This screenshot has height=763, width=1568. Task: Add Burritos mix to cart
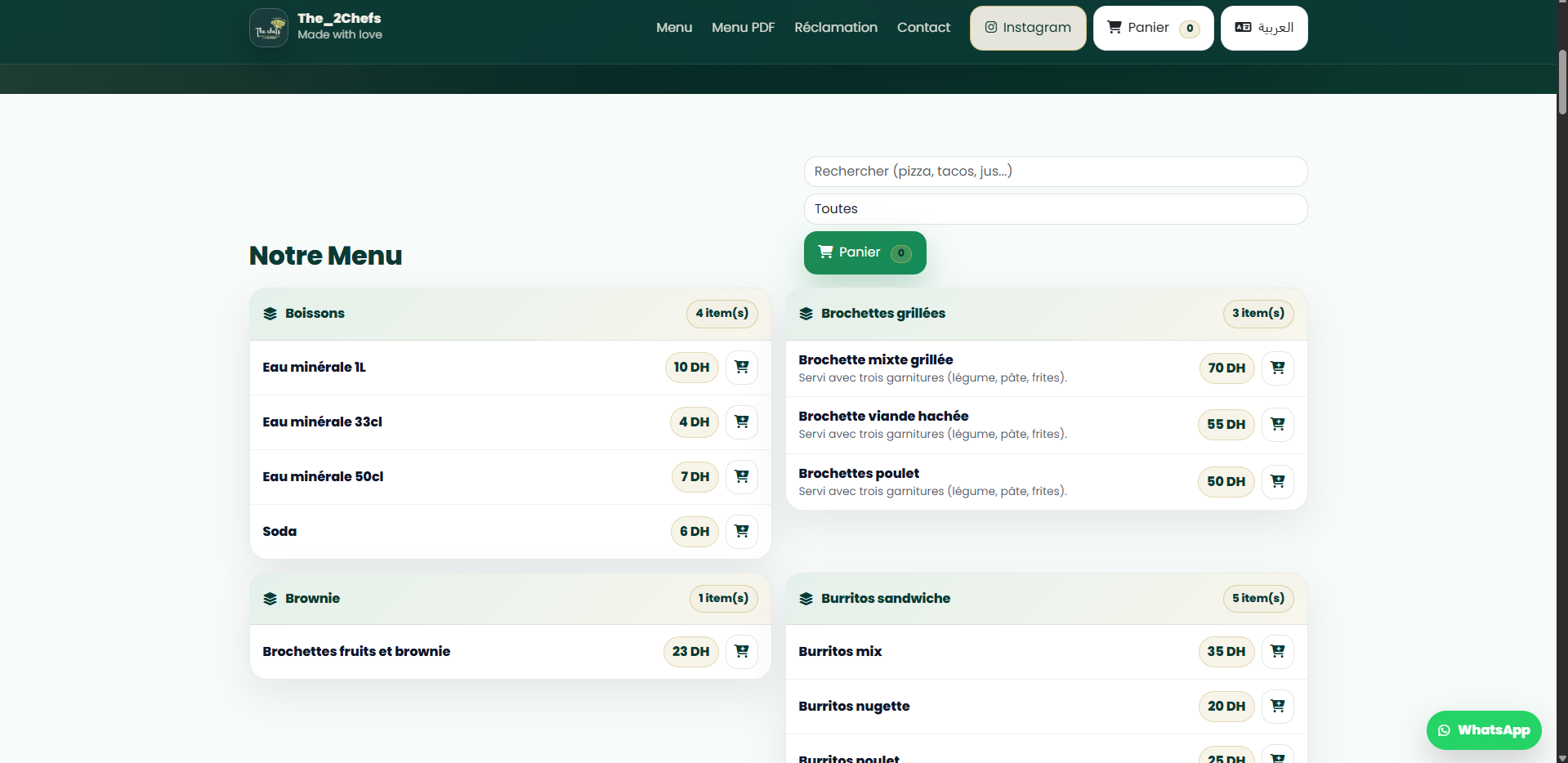click(1277, 652)
